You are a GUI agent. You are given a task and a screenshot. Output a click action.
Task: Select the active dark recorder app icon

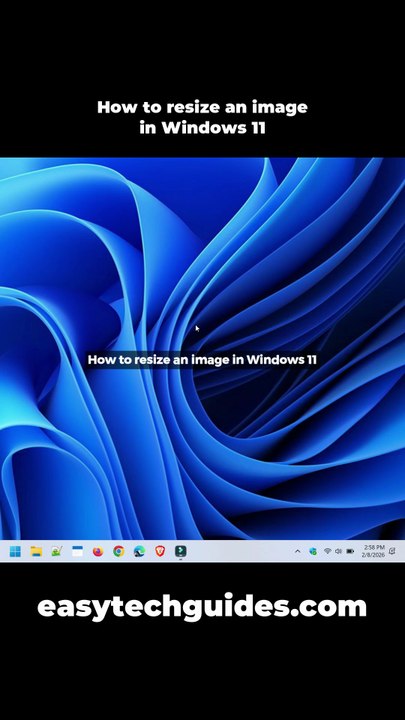tap(180, 551)
